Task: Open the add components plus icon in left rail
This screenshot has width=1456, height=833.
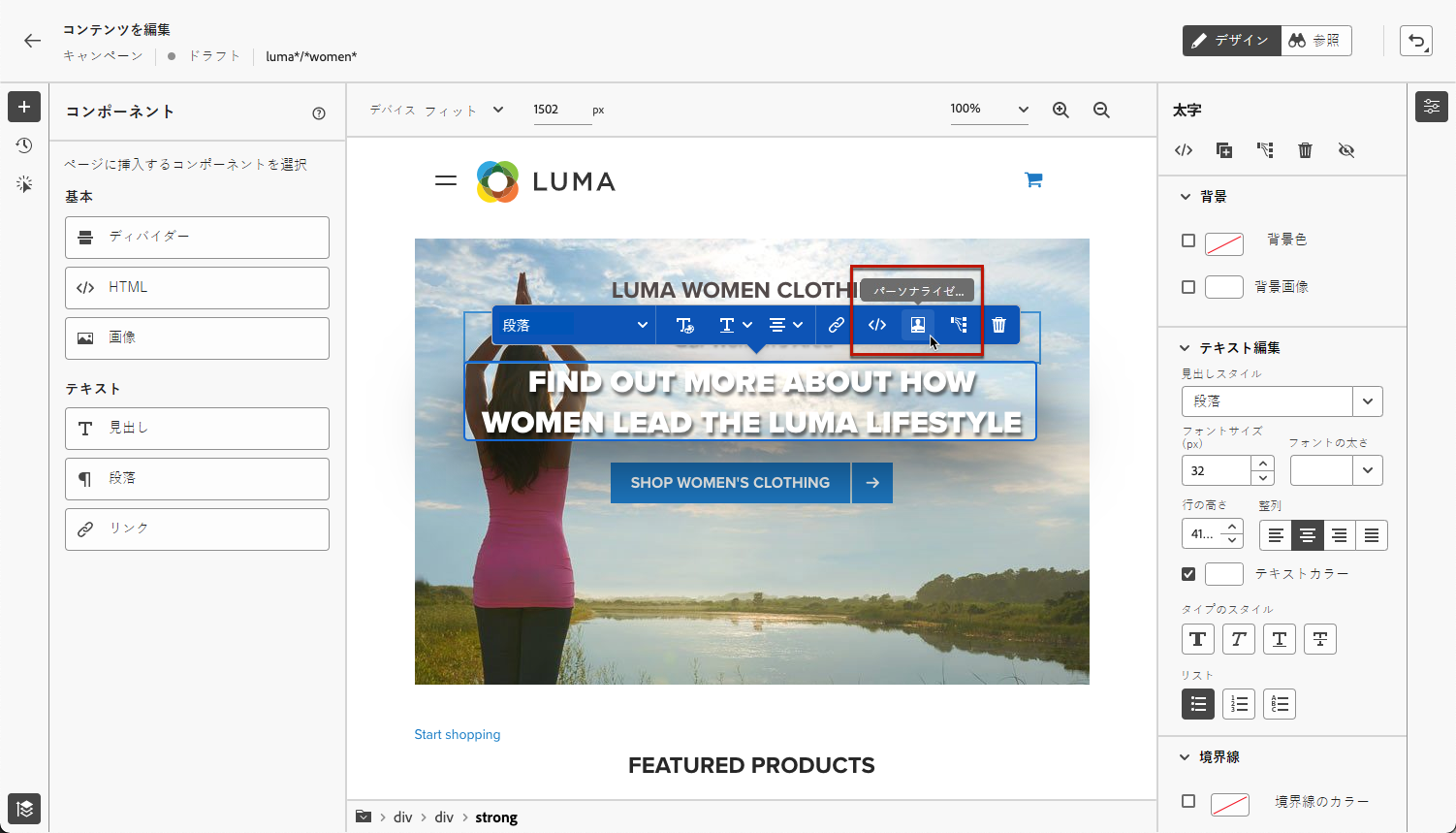Action: pos(24,107)
